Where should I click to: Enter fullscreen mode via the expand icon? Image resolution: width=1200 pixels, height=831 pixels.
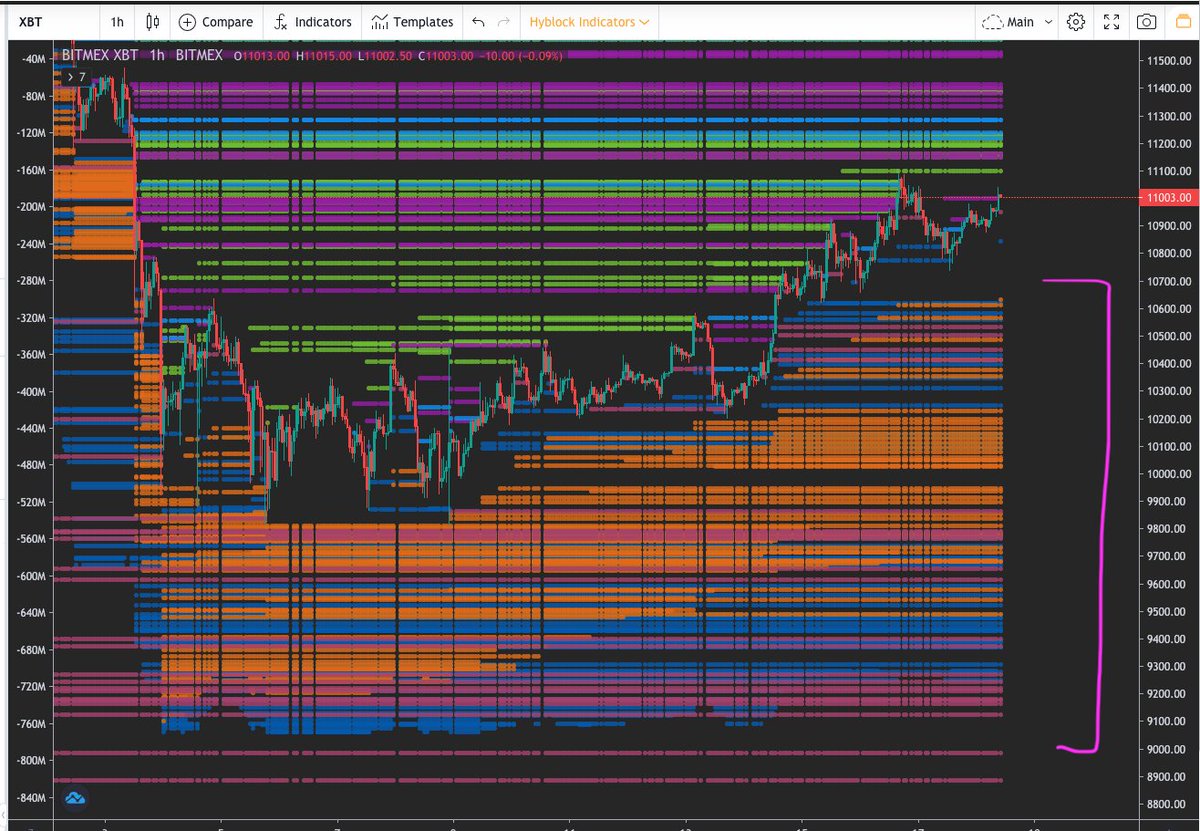(x=1111, y=21)
